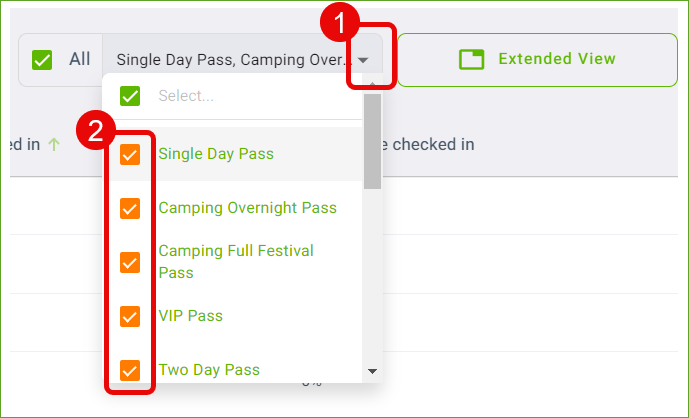Screen dimensions: 689x418
Task: Uncheck Camping Full Festival Pass checkbox
Action: click(130, 262)
